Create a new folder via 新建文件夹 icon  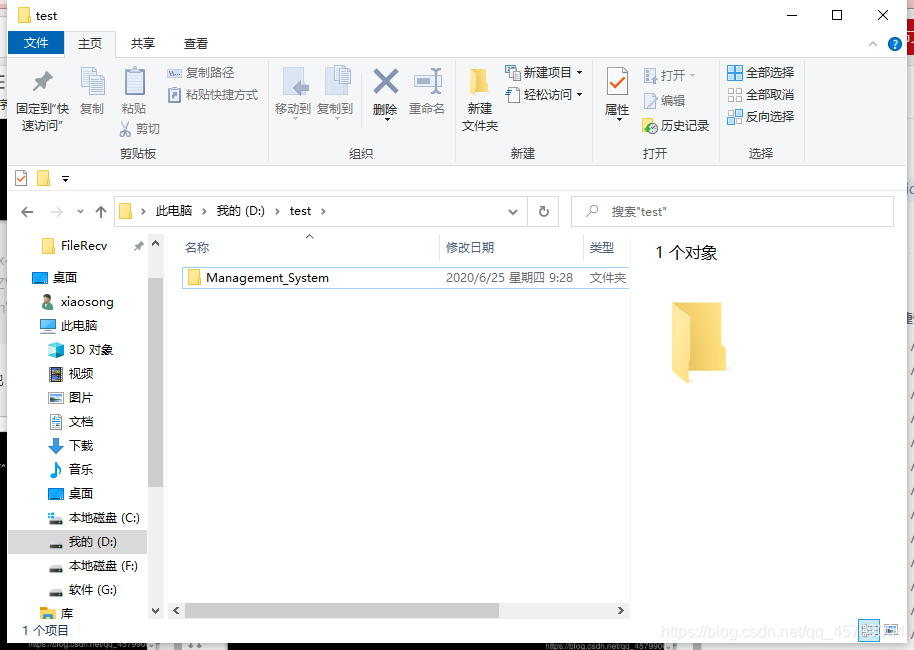(x=479, y=96)
